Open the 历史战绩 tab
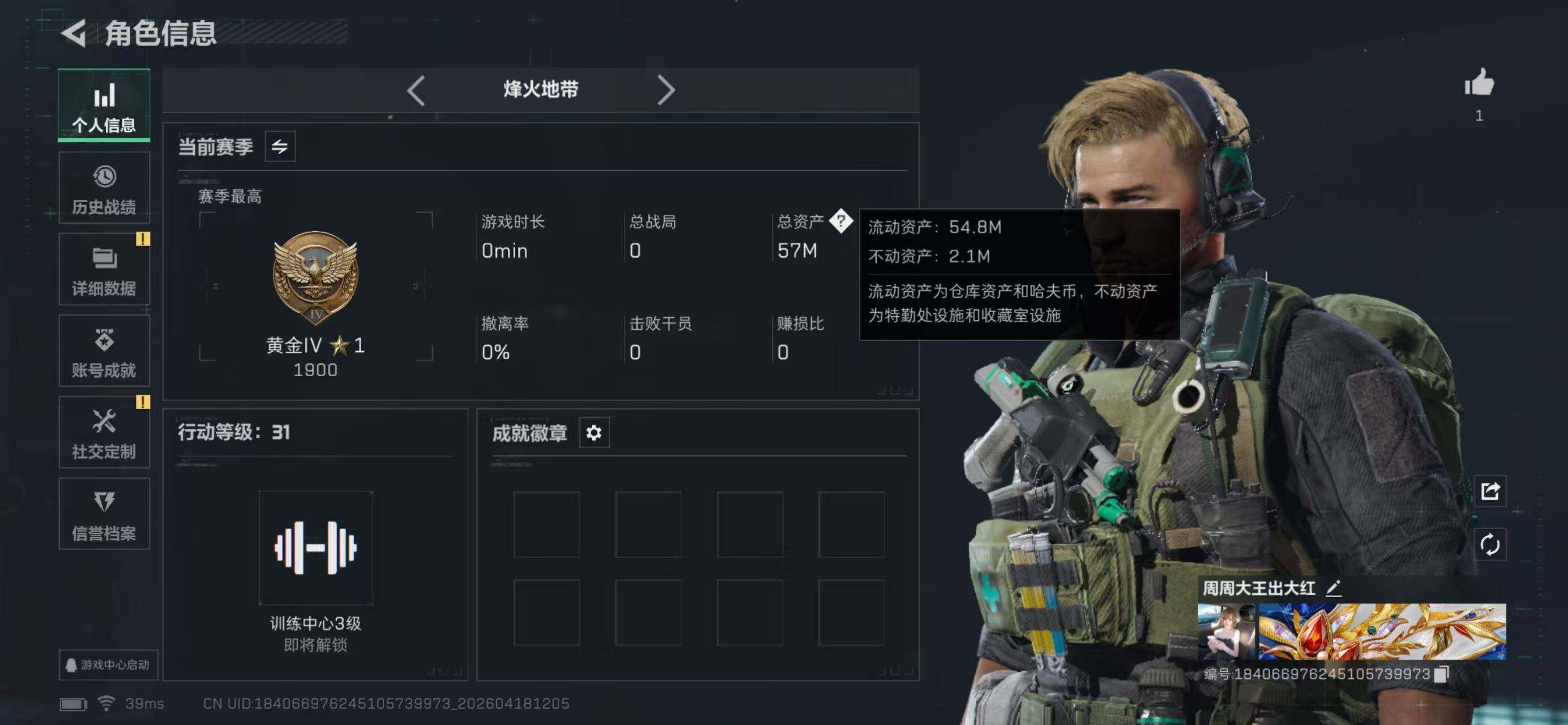Viewport: 1568px width, 725px height. coord(104,188)
